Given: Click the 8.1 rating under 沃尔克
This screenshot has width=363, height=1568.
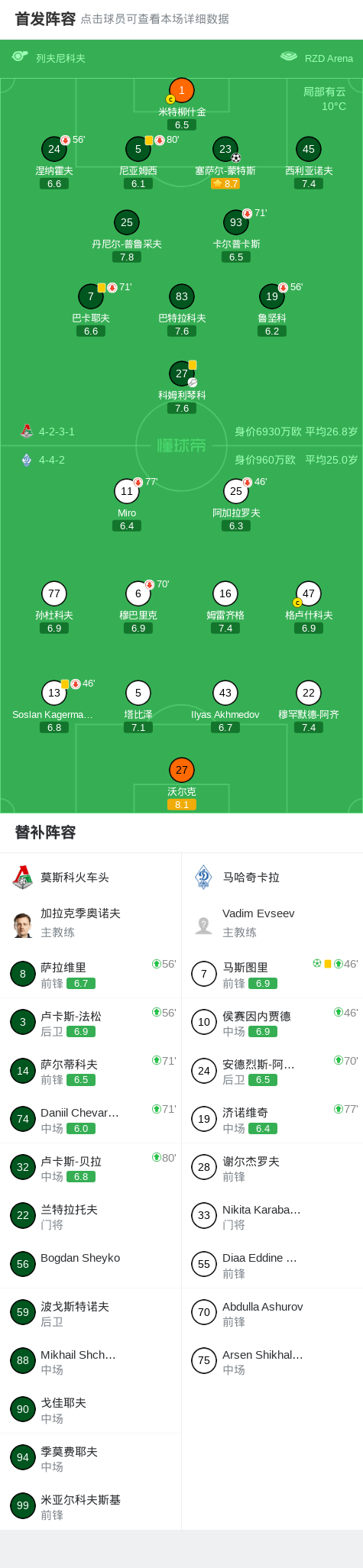Looking at the screenshot, I should tap(181, 804).
